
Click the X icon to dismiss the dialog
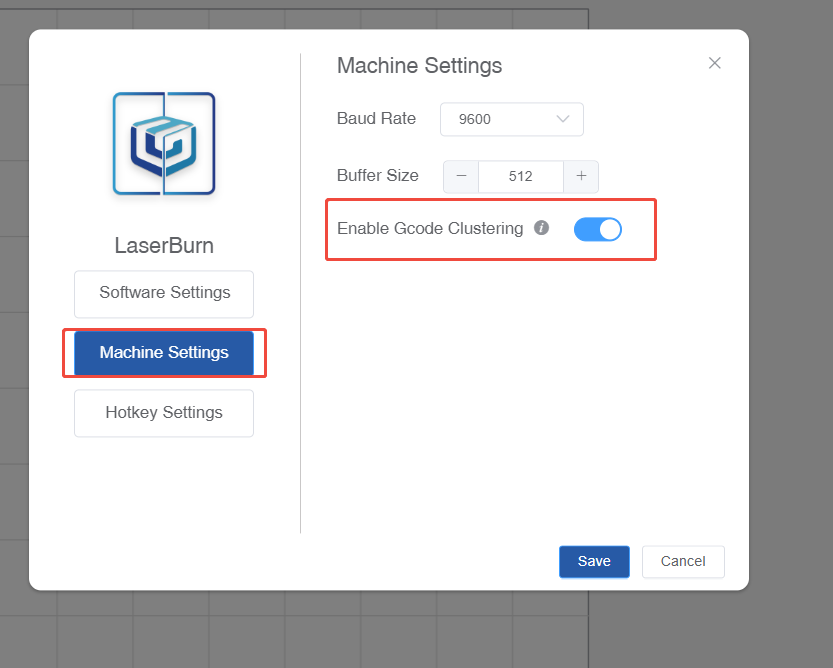point(715,62)
